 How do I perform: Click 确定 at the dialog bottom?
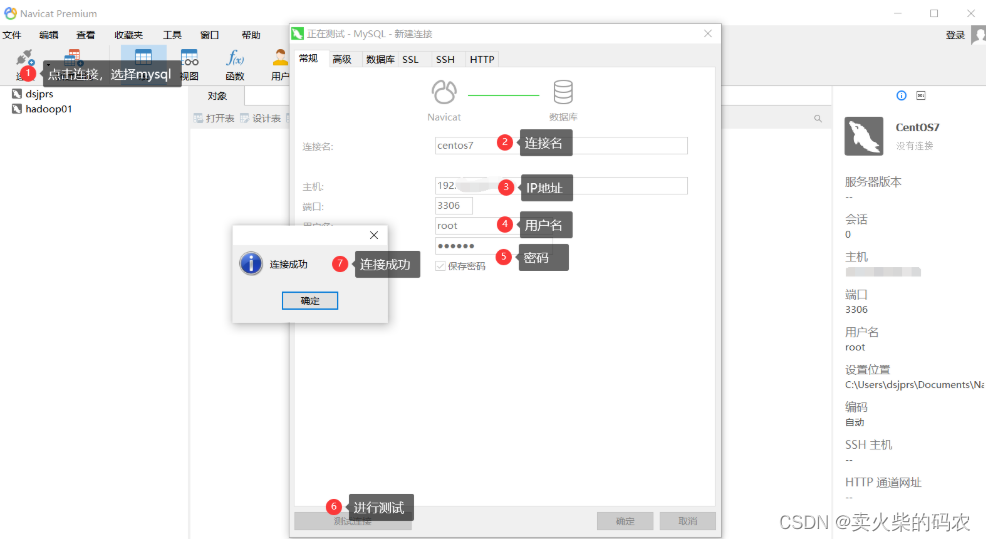point(625,521)
